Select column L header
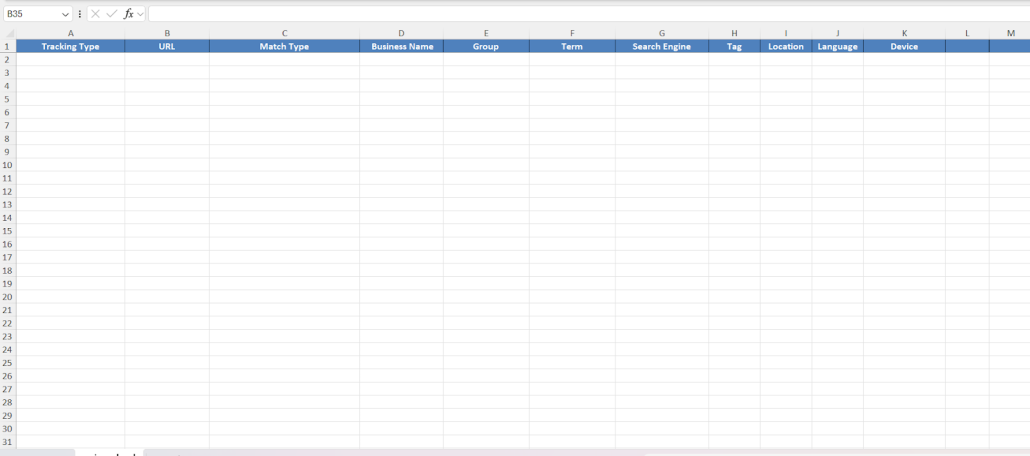Viewport: 1030px width, 456px height. (x=968, y=33)
